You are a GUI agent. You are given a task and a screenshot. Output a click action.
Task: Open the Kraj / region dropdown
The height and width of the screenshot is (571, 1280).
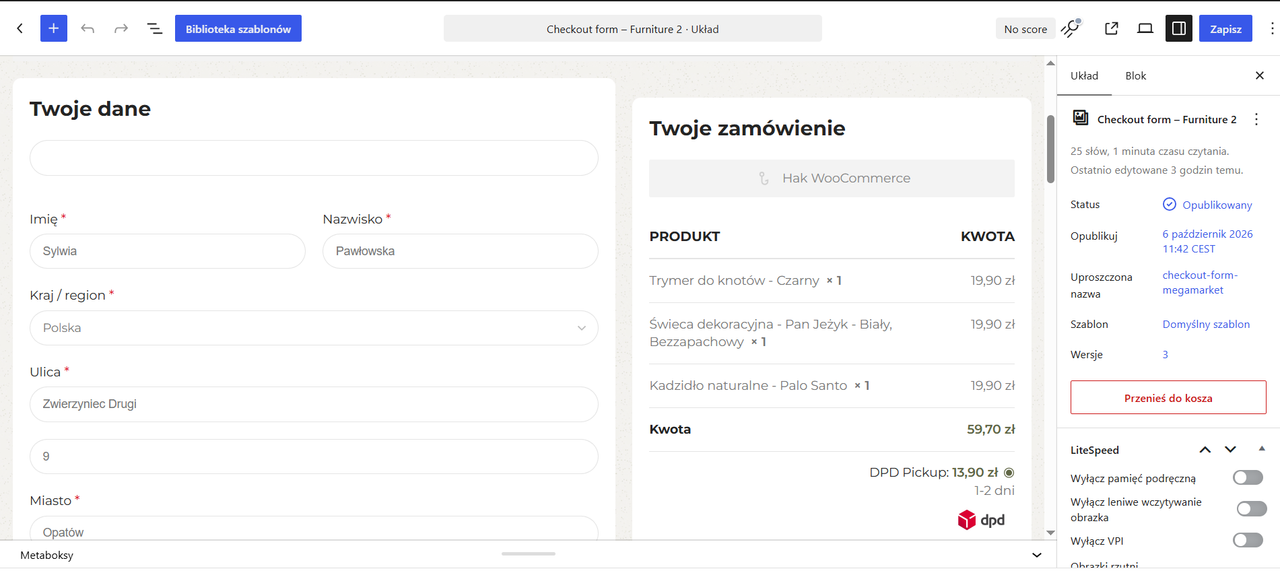[x=314, y=328]
